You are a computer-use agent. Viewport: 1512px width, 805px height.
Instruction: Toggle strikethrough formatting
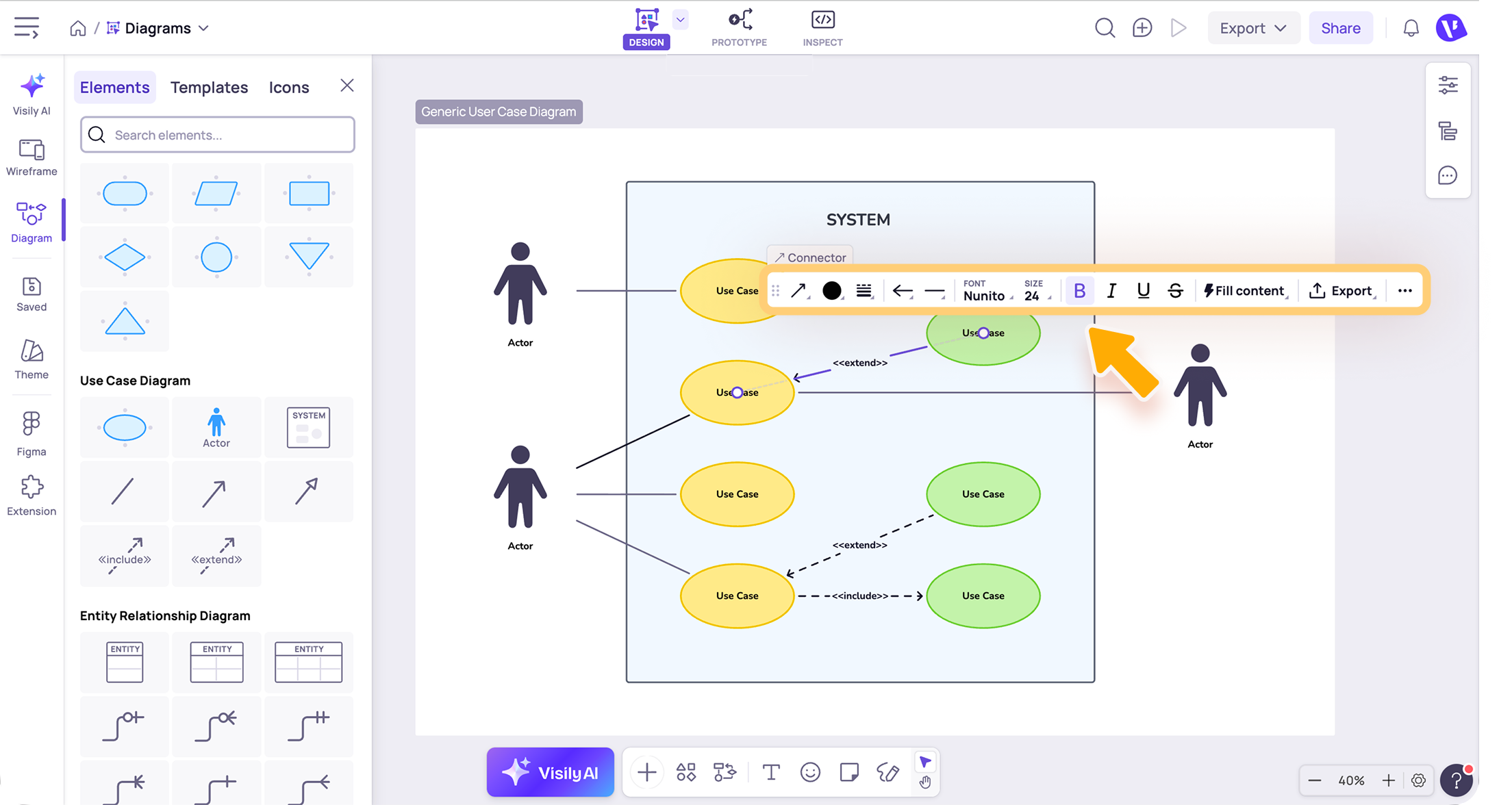[1176, 291]
